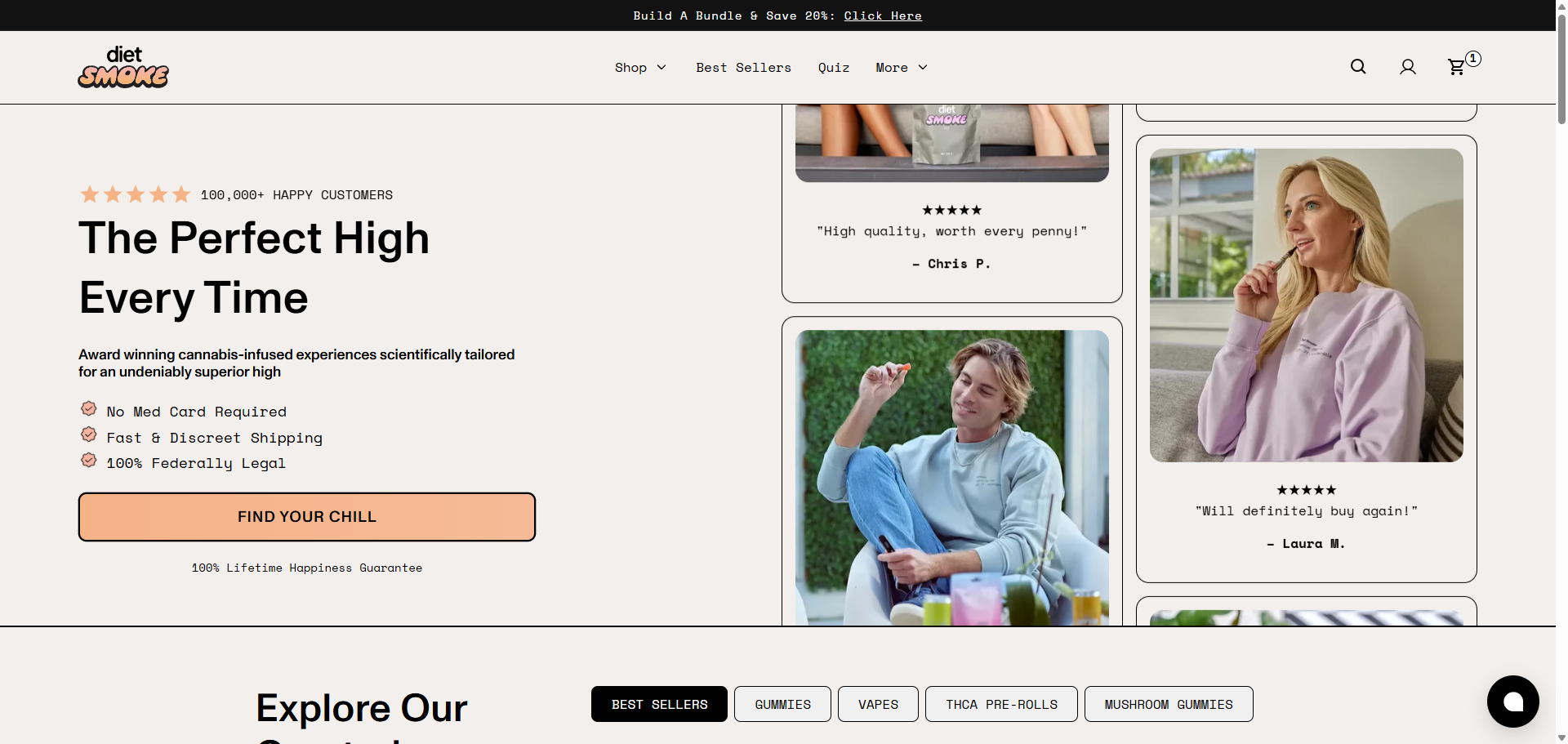Open the Best Sellers nav item
Image resolution: width=1568 pixels, height=744 pixels.
743,68
